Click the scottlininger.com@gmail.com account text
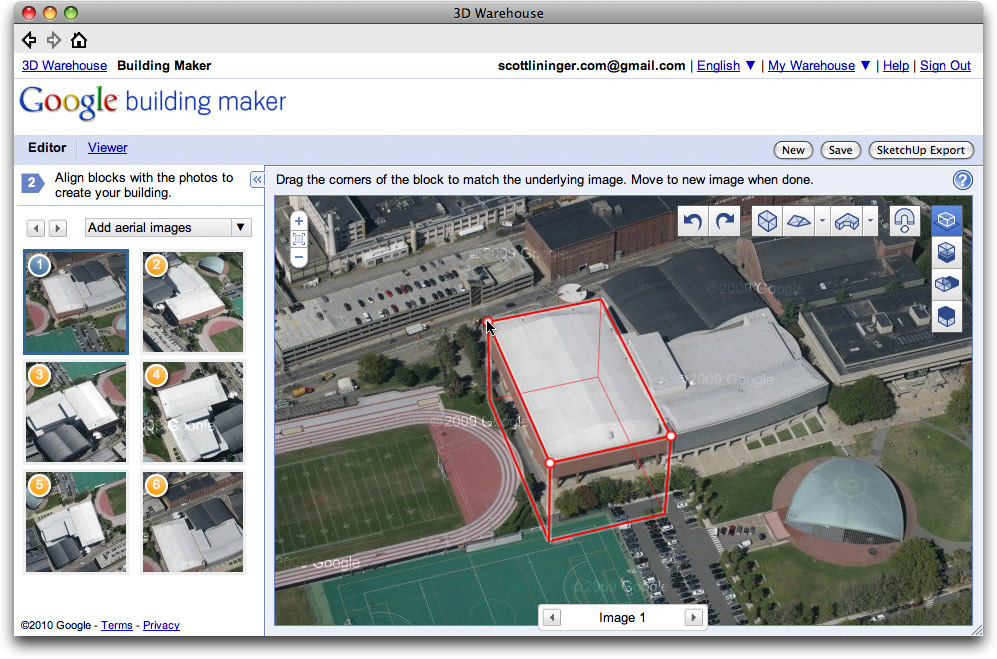 pos(591,66)
